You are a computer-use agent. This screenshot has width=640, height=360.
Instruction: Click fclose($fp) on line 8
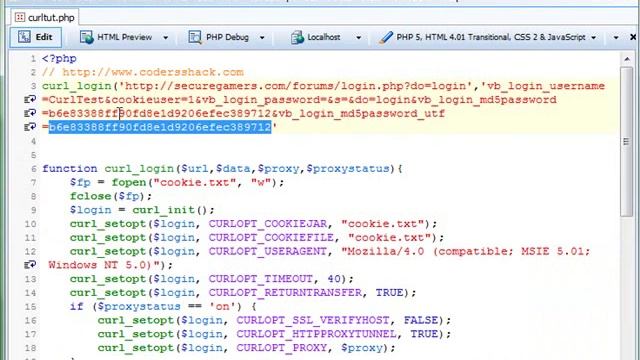tap(107, 196)
